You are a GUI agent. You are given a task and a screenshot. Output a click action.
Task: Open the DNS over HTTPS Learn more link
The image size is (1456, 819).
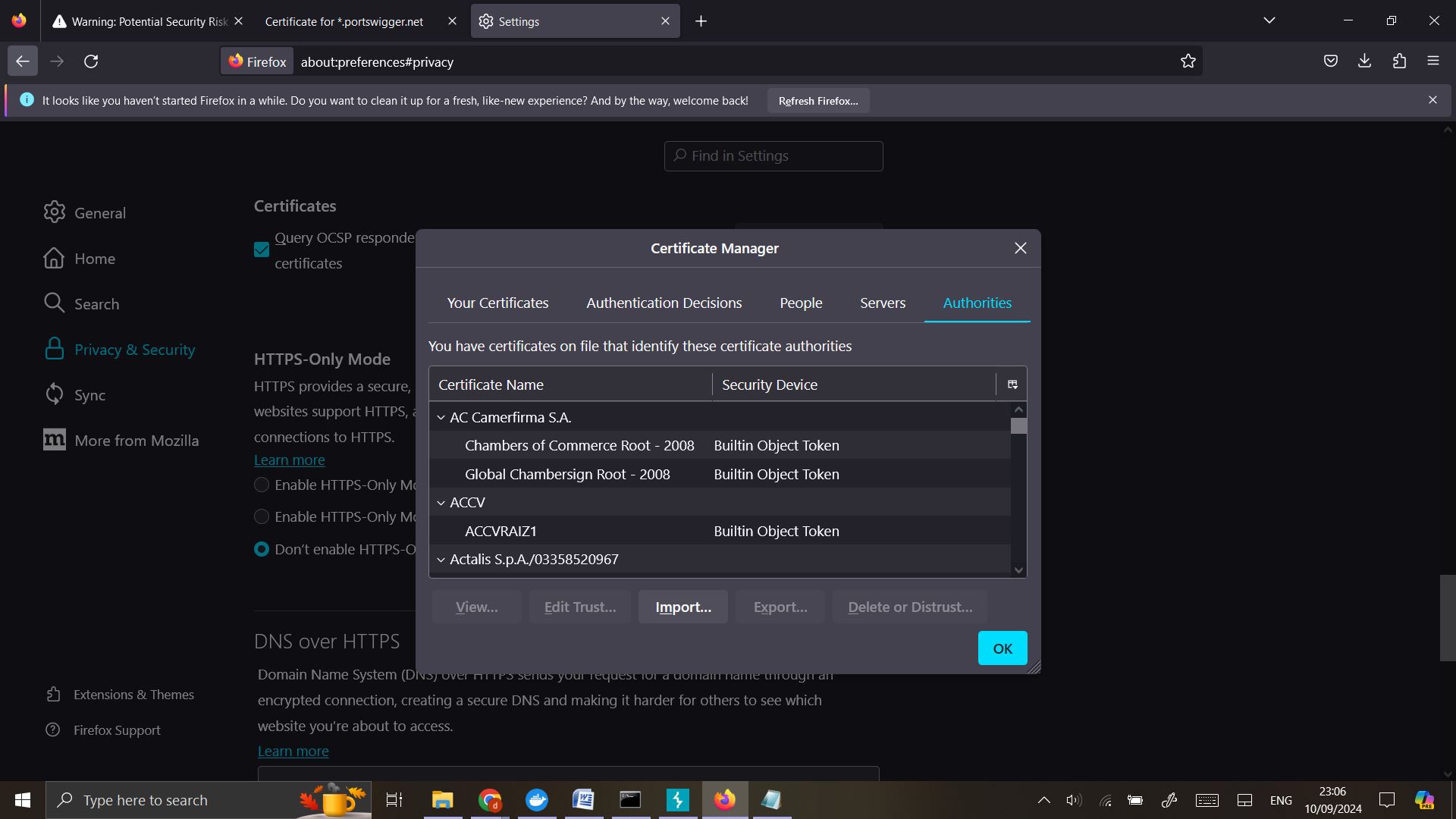click(293, 750)
